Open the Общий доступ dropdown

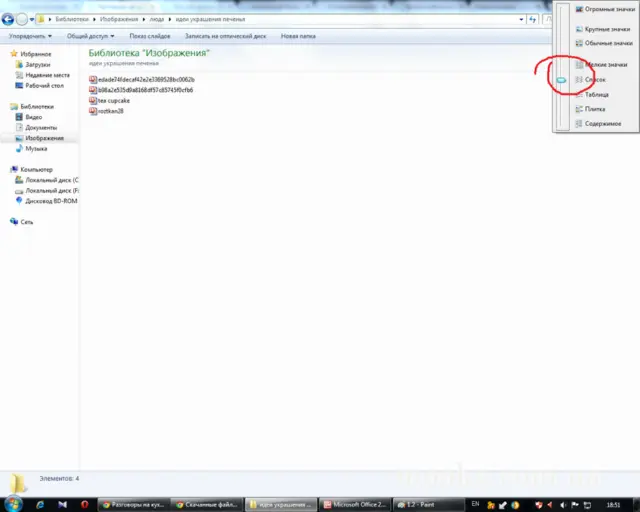(x=91, y=36)
